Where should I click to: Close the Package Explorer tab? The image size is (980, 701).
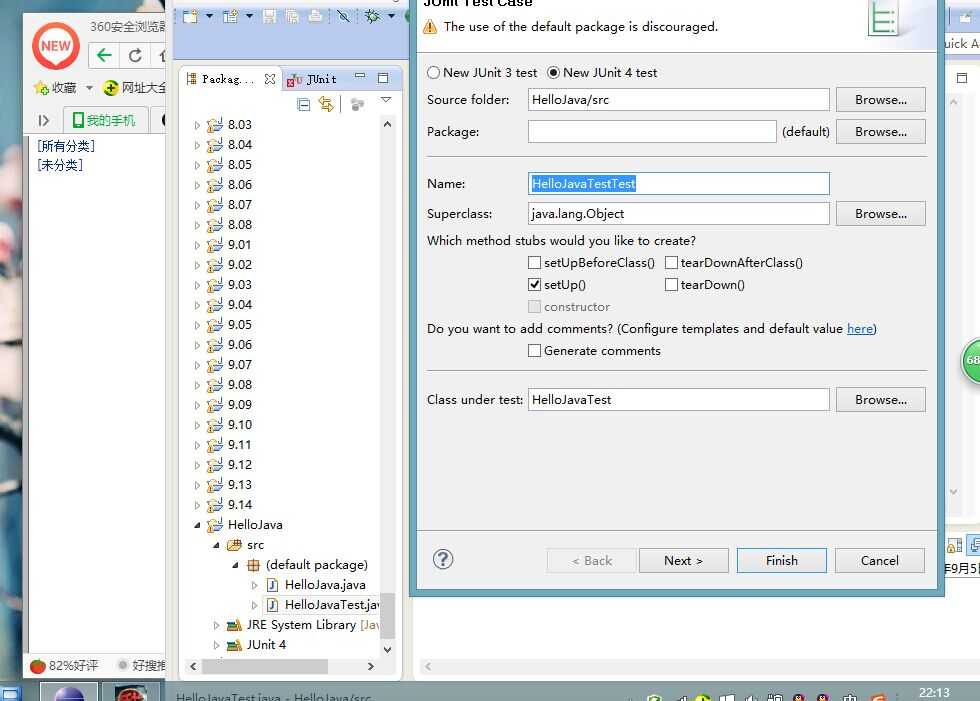coord(269,79)
